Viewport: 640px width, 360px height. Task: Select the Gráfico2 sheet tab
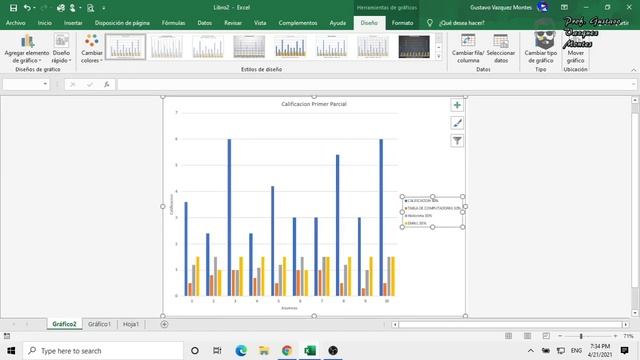pos(64,324)
